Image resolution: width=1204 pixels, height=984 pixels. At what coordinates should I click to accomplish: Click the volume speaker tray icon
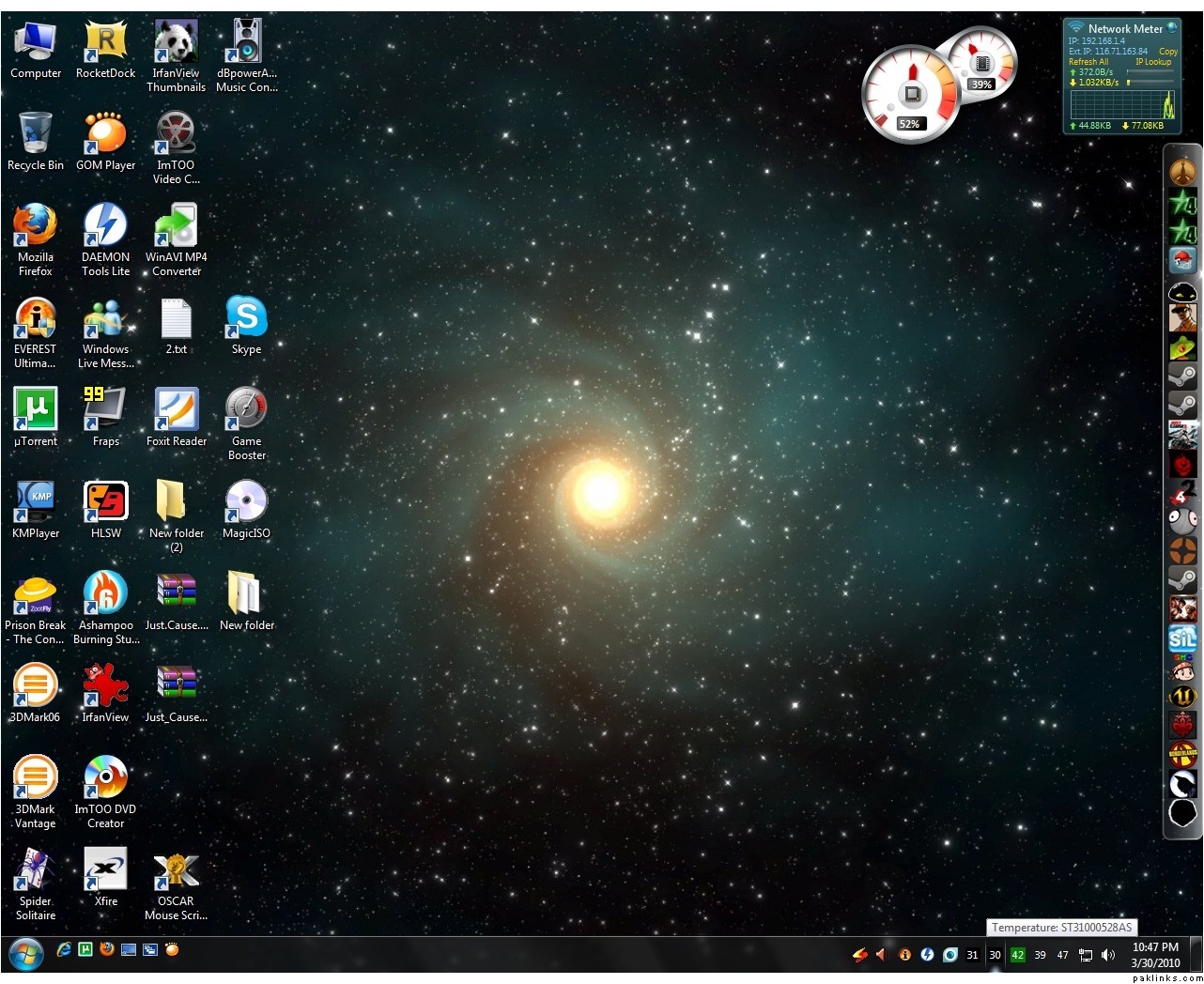click(x=1107, y=955)
